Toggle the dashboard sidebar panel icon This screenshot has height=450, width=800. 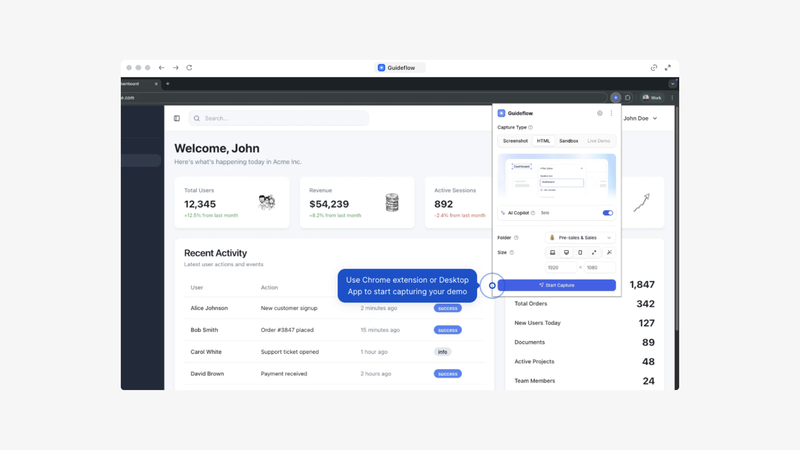(x=177, y=118)
